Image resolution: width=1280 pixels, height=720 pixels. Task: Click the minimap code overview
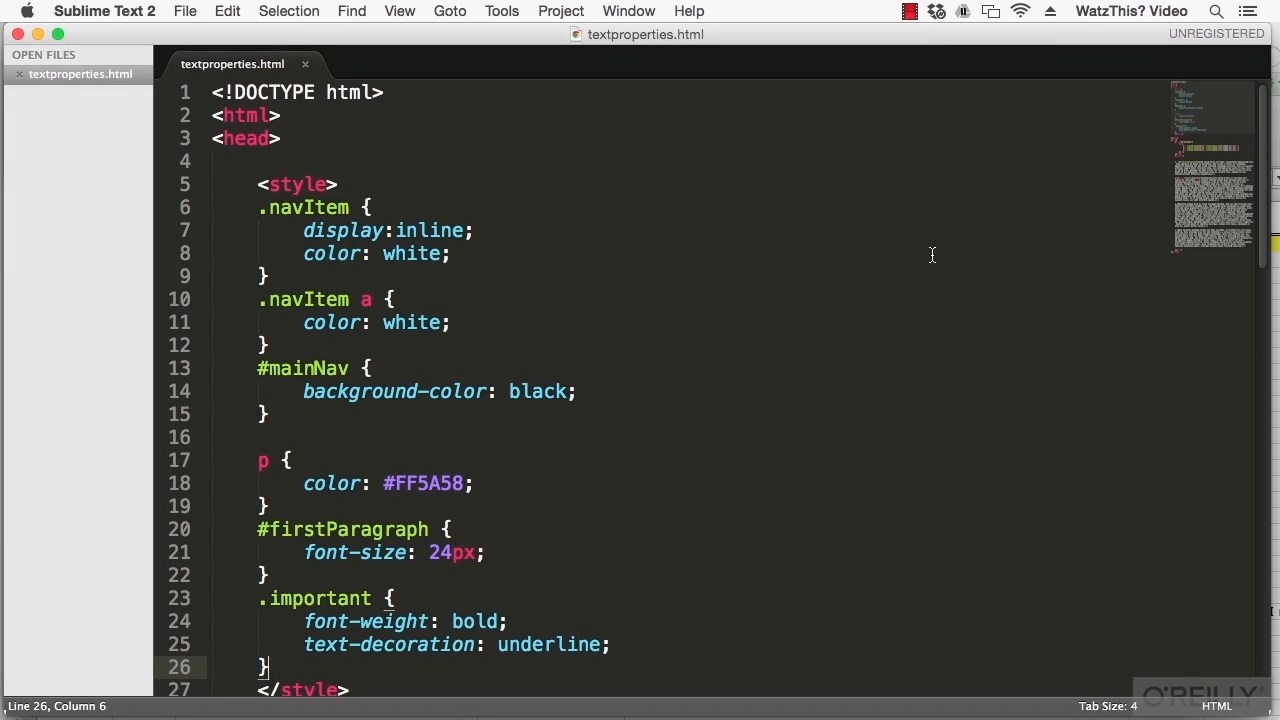click(1213, 166)
